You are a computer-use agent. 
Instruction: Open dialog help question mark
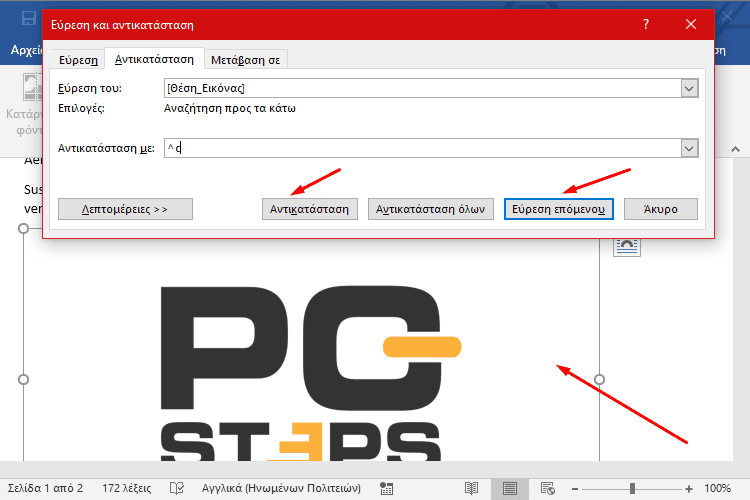(x=646, y=24)
